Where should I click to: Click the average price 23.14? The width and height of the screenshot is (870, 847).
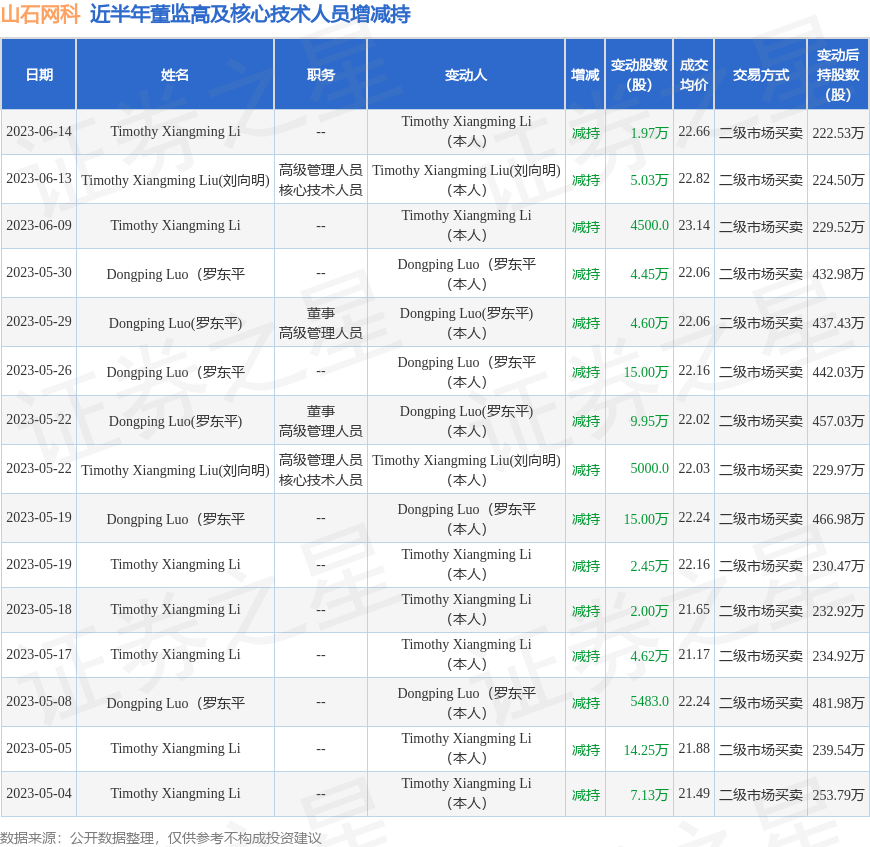click(x=694, y=226)
